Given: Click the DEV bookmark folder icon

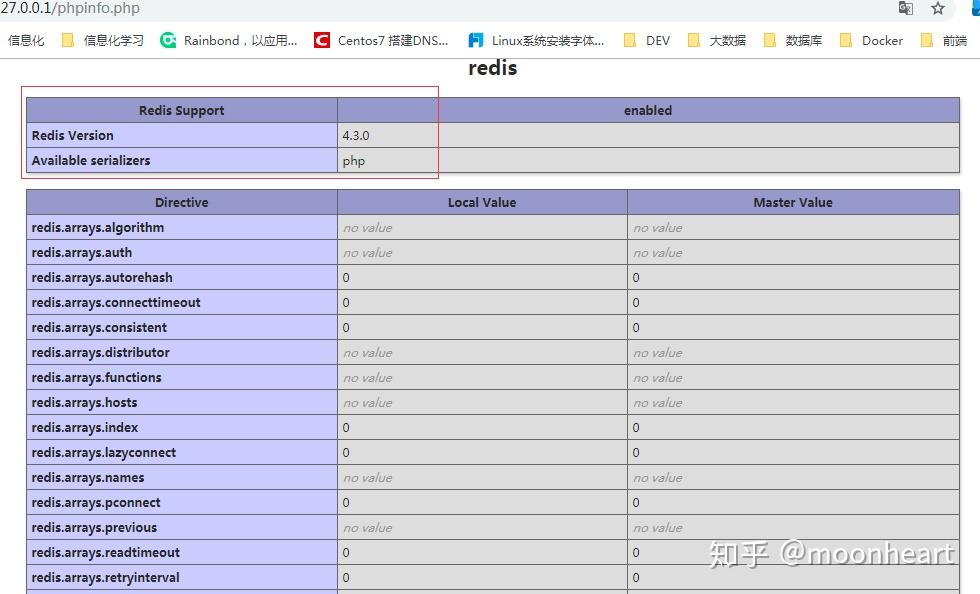Looking at the screenshot, I should coord(630,40).
